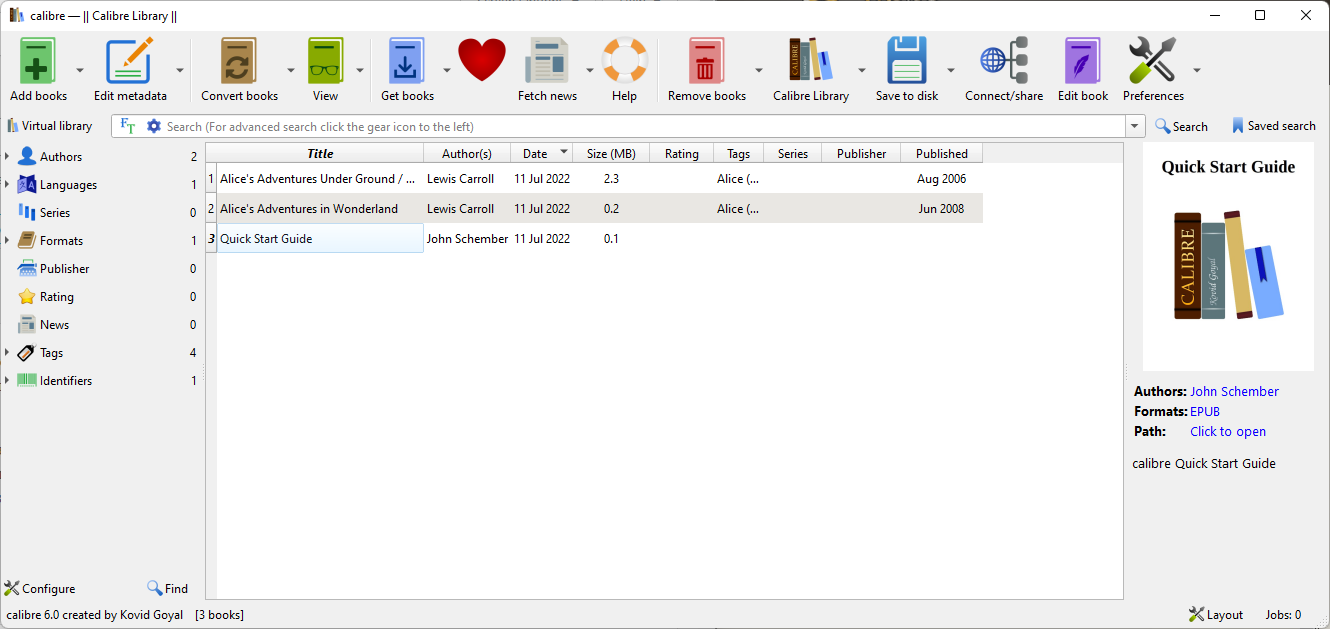Viewport: 1330px width, 629px height.
Task: Open Fetch news dropdown arrow
Action: (x=590, y=71)
